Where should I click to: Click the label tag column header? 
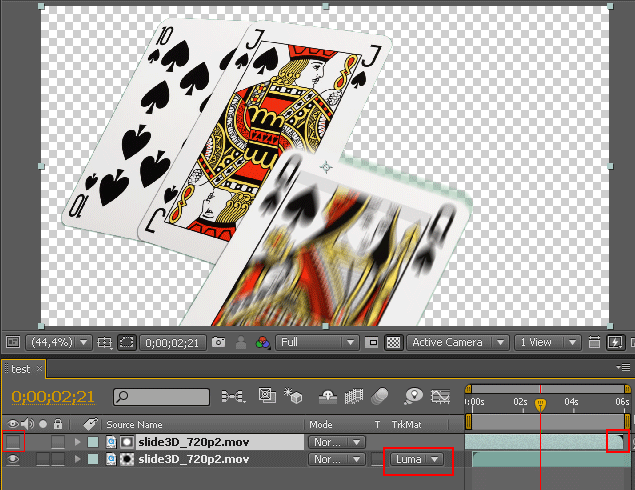(91, 424)
